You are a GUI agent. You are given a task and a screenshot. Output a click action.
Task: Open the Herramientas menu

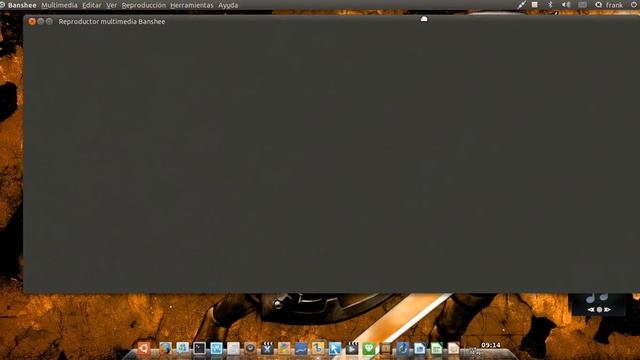point(191,5)
